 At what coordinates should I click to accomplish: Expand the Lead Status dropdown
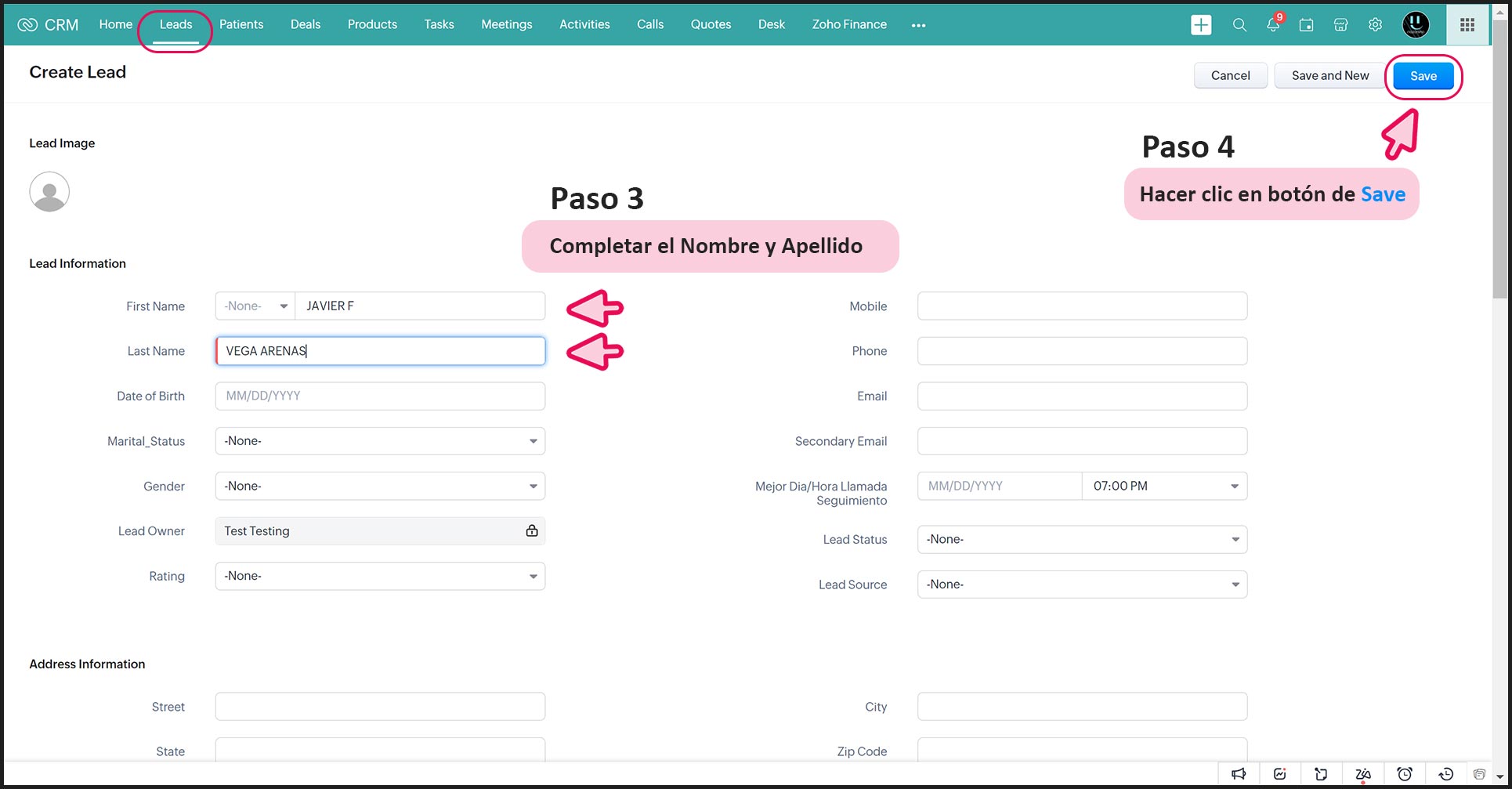[1082, 540]
